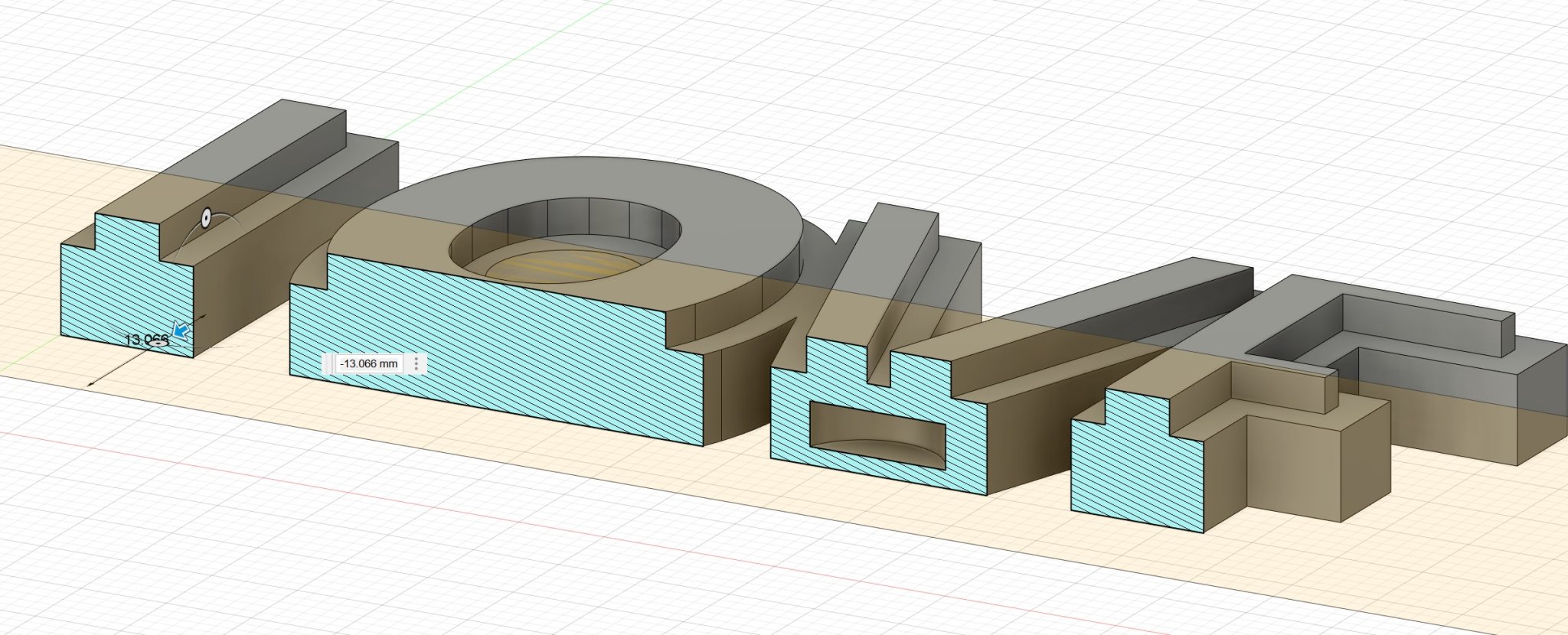Select the blue distance arrow manipulator

[181, 331]
